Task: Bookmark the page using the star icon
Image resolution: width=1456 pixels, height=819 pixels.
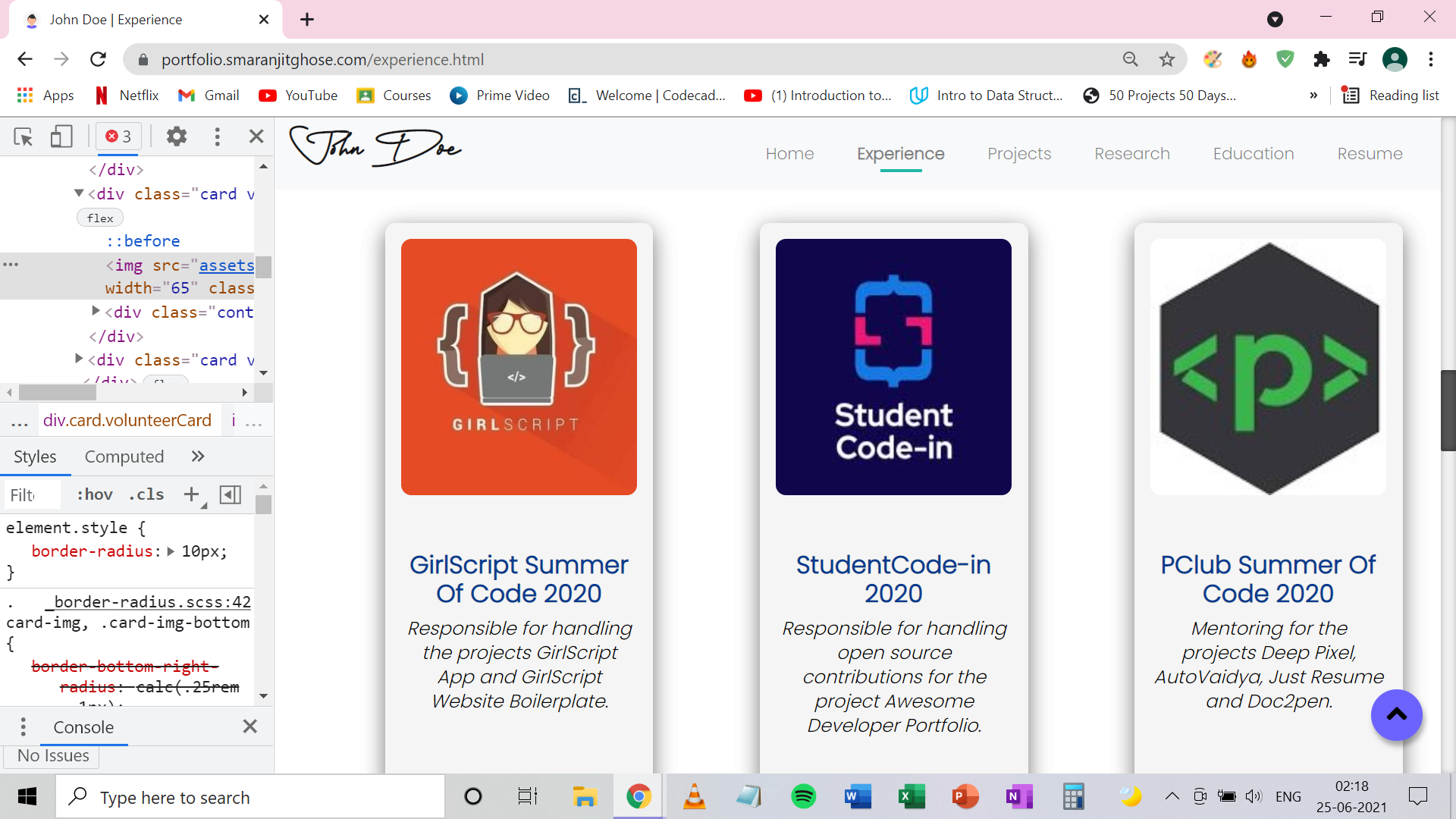Action: (1167, 59)
